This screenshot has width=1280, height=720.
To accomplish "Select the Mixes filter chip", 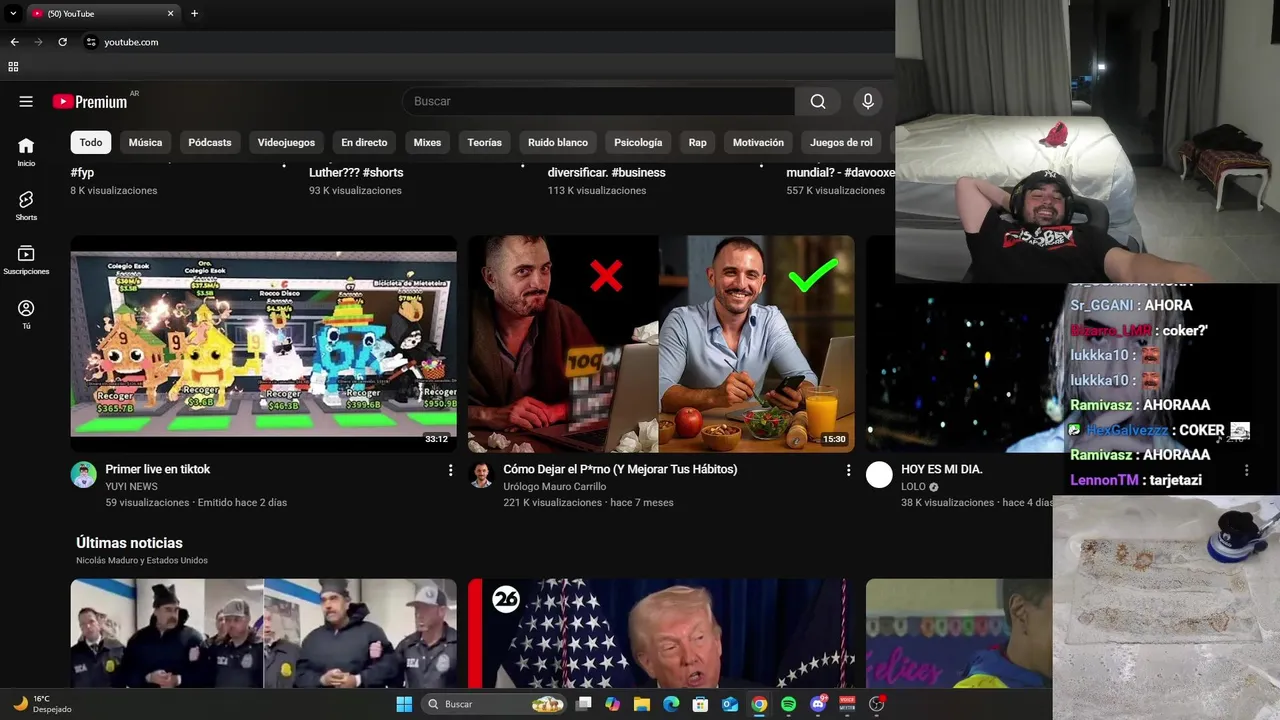I will [427, 142].
